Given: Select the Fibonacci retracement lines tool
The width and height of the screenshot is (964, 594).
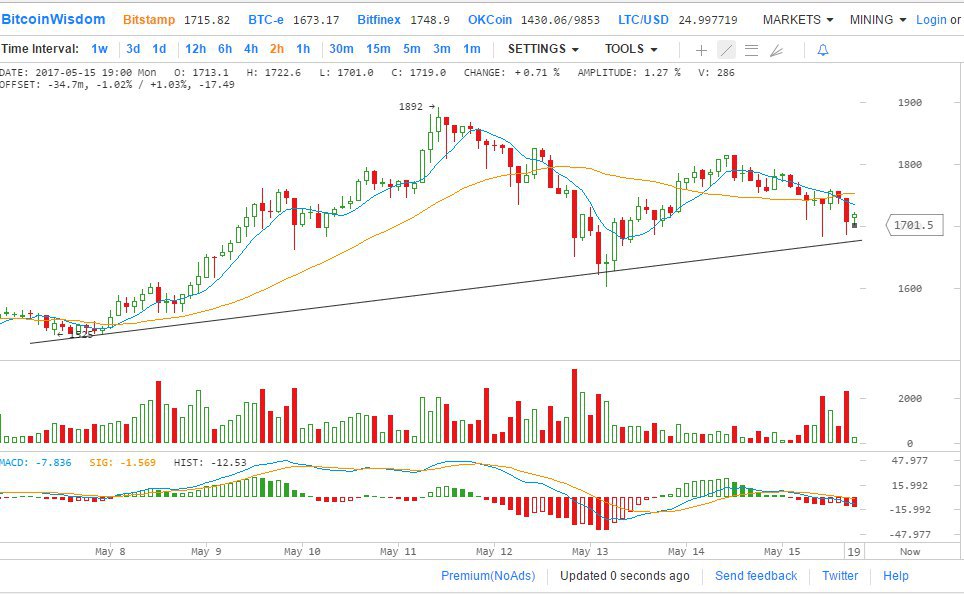Looking at the screenshot, I should (751, 50).
